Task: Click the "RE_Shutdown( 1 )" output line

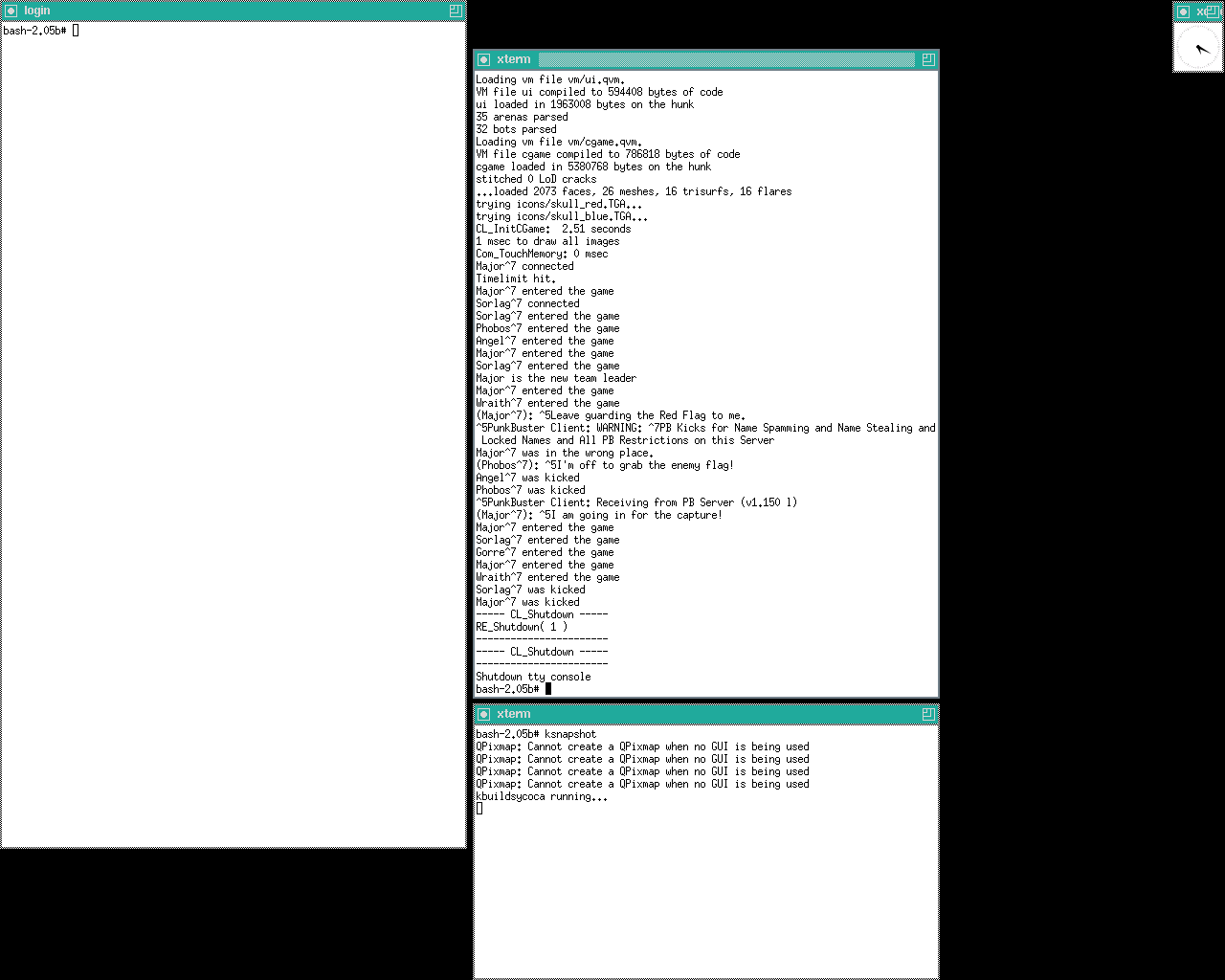Action: coord(522,627)
